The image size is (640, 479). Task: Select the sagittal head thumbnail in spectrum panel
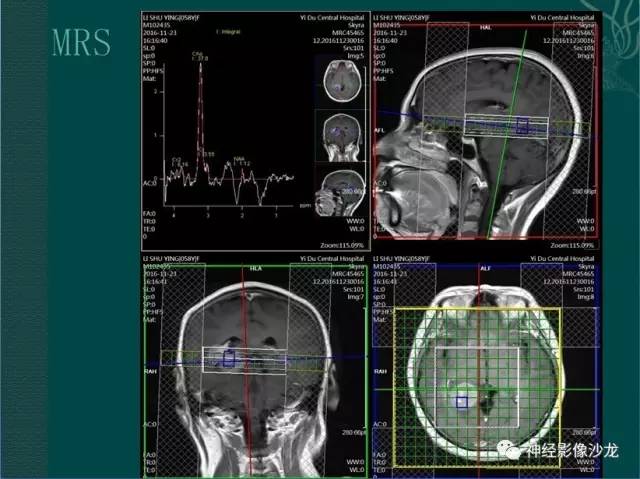click(x=340, y=193)
